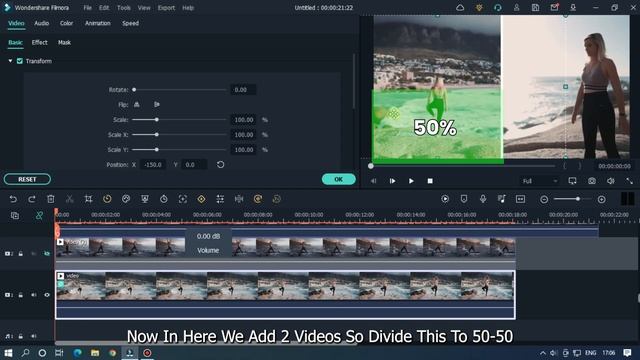Switch to the Audio tab
Screen dimensions: 640x360
(42, 23)
